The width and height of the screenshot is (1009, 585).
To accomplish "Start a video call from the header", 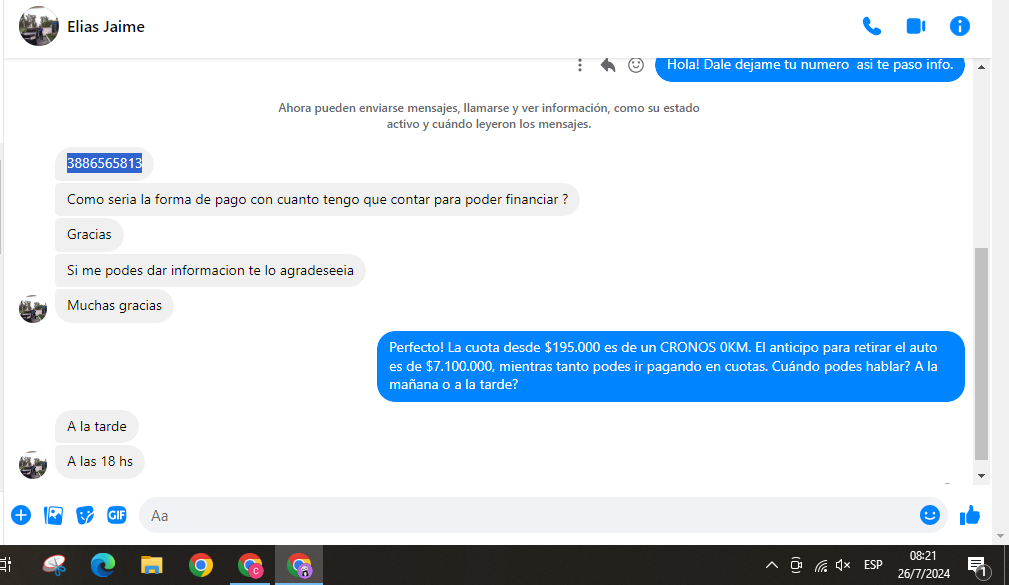I will pos(915,27).
